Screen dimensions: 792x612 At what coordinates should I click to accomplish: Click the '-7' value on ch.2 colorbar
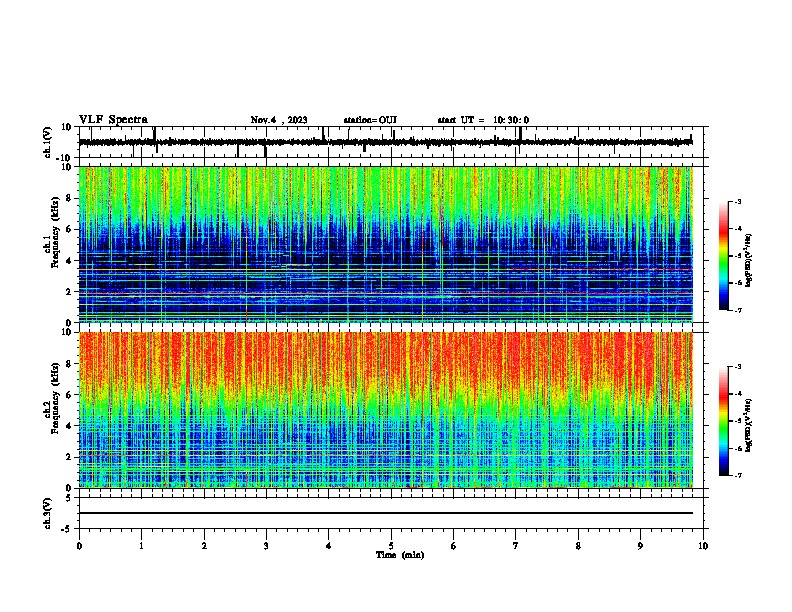(737, 476)
